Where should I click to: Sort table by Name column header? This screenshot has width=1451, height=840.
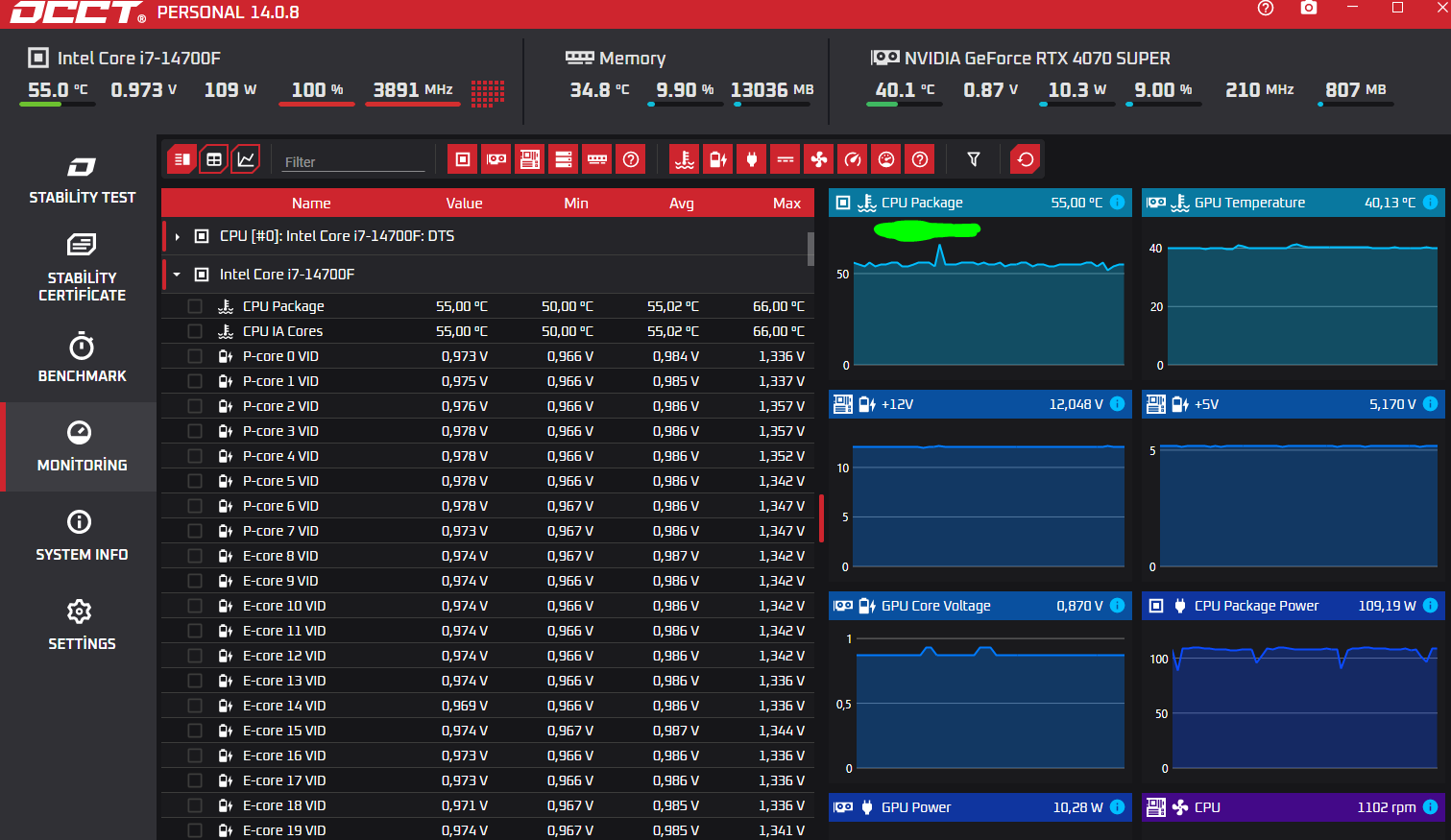(x=311, y=204)
